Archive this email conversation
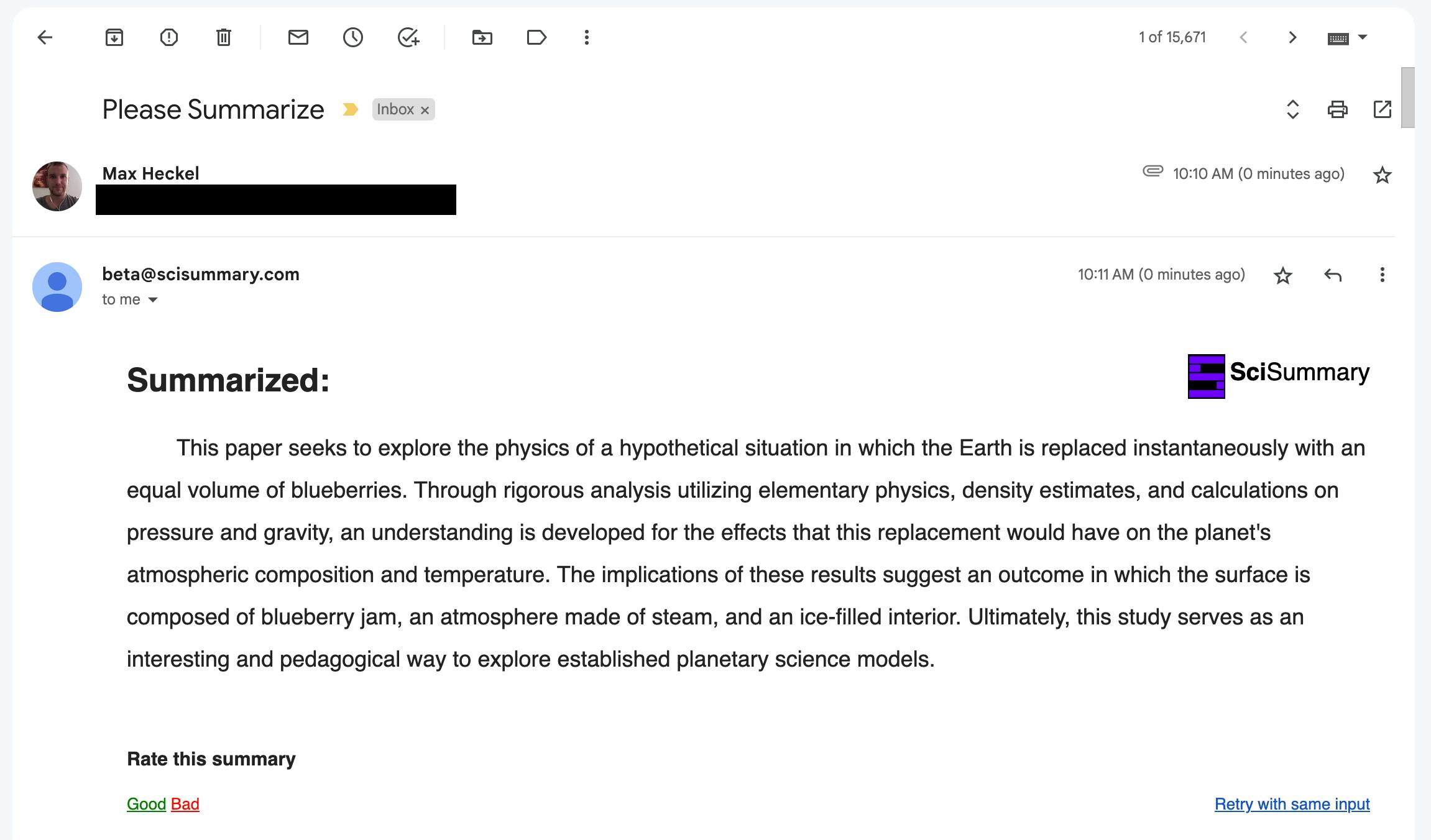 click(114, 37)
